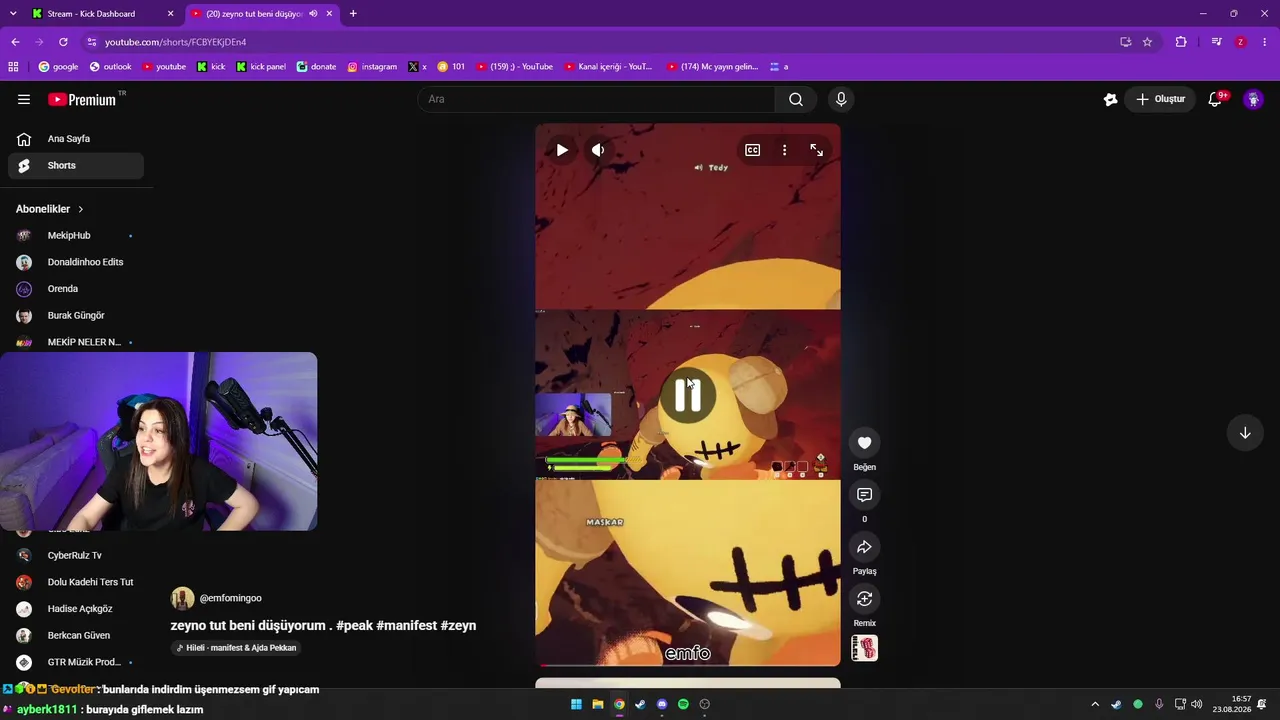
Task: Click the emfomingoo channel avatar
Action: click(182, 598)
